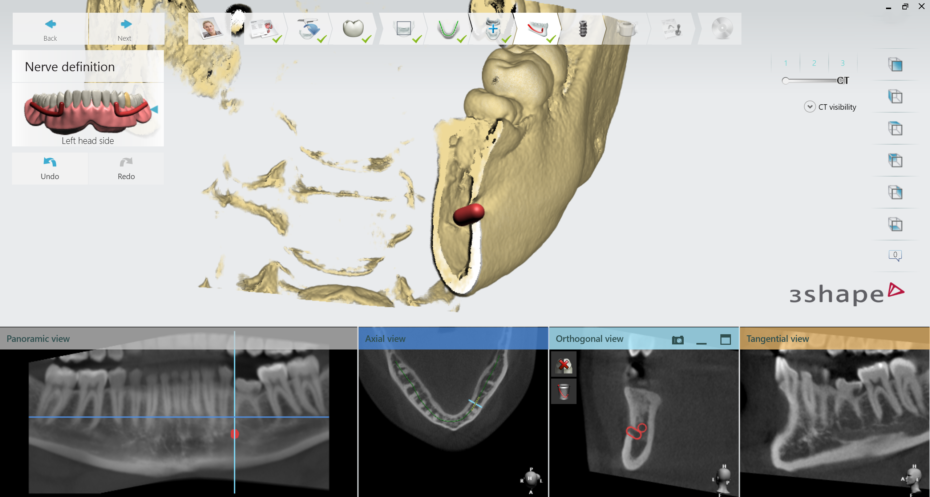Go to the crown tooth workflow step
Screen dimensions: 930x497
pyautogui.click(x=353, y=29)
